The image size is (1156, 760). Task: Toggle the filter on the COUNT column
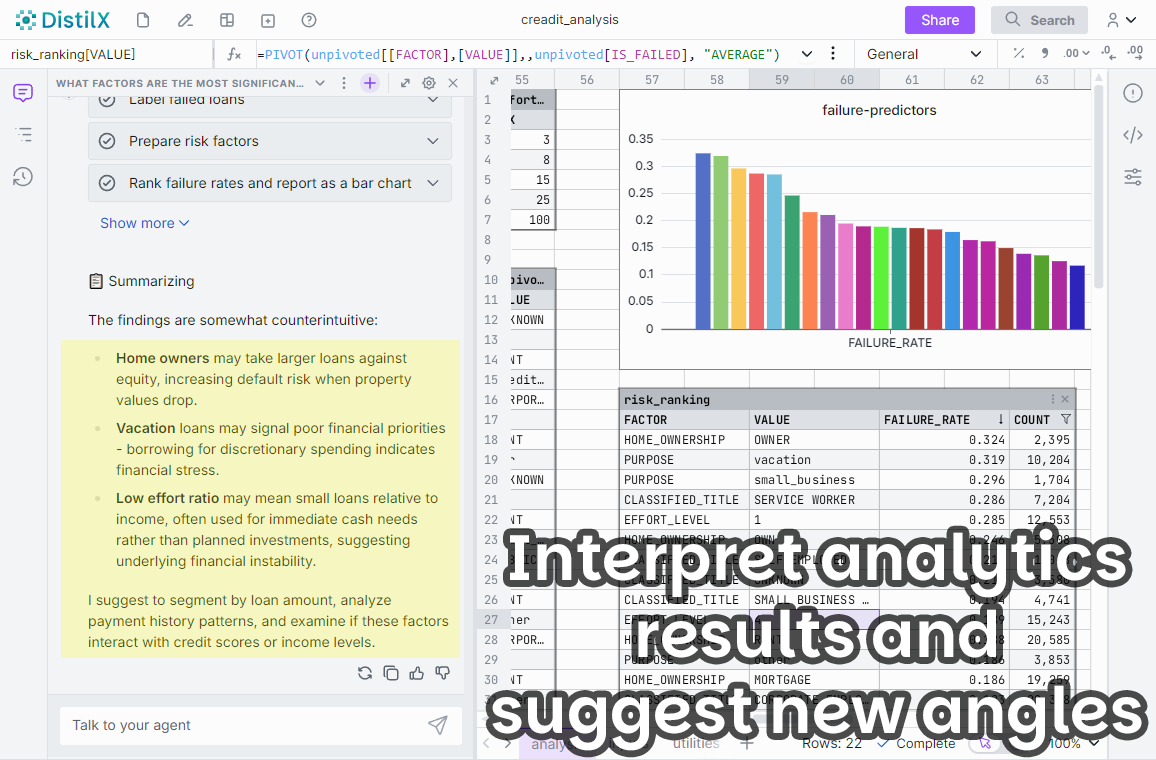[x=1065, y=420]
